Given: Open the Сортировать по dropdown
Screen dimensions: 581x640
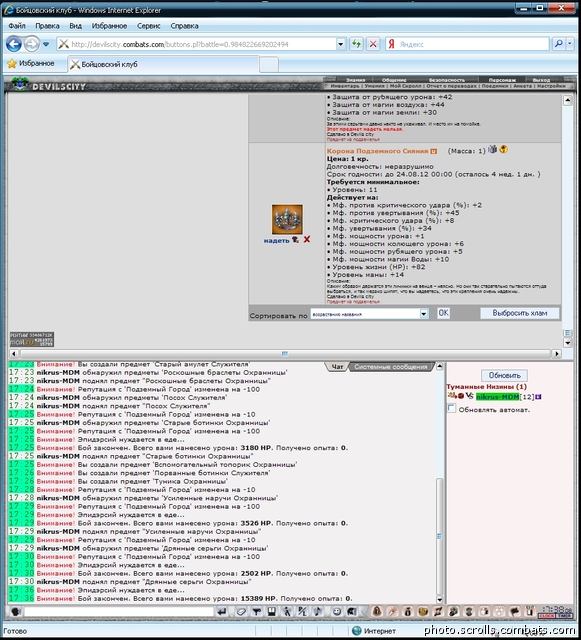Looking at the screenshot, I should 370,313.
